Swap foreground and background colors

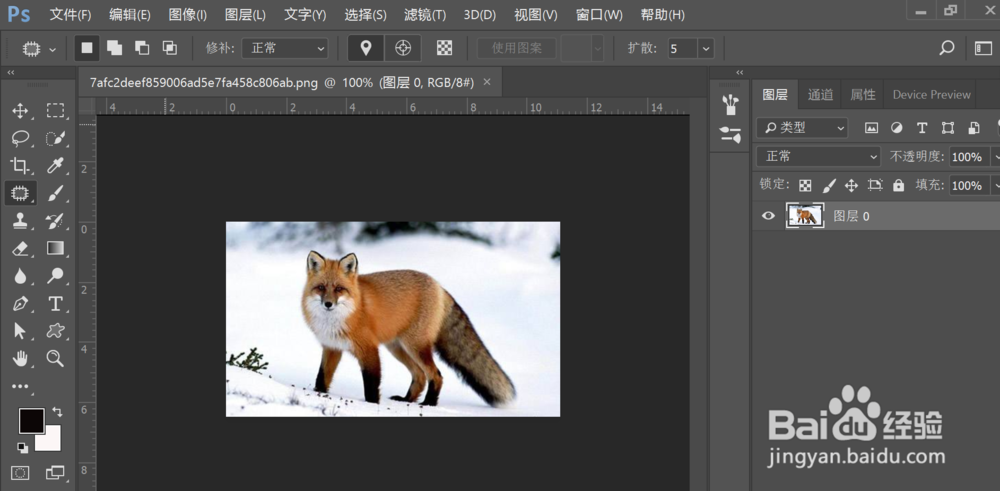[57, 411]
